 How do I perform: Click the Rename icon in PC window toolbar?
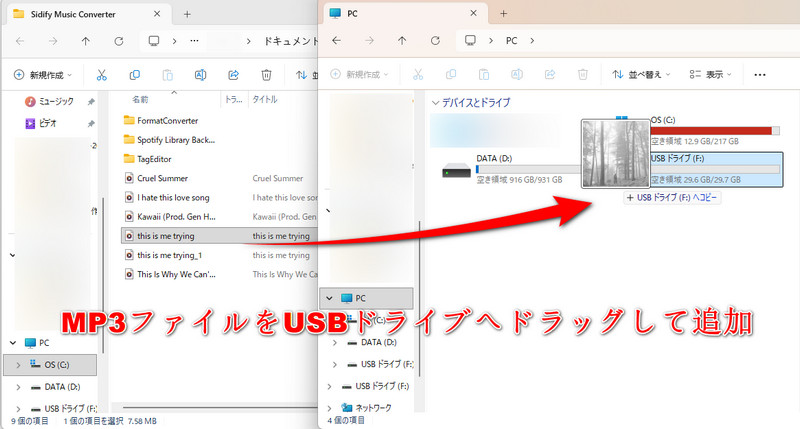coord(517,74)
